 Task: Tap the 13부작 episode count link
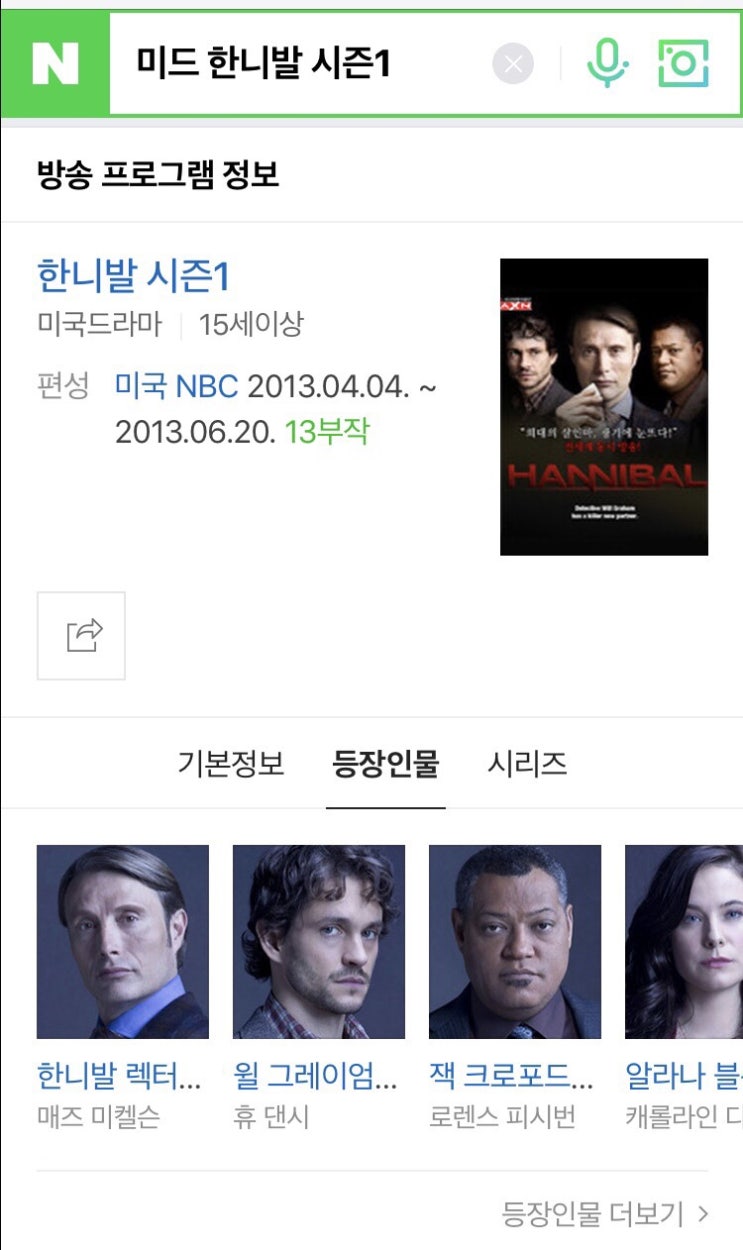click(327, 432)
